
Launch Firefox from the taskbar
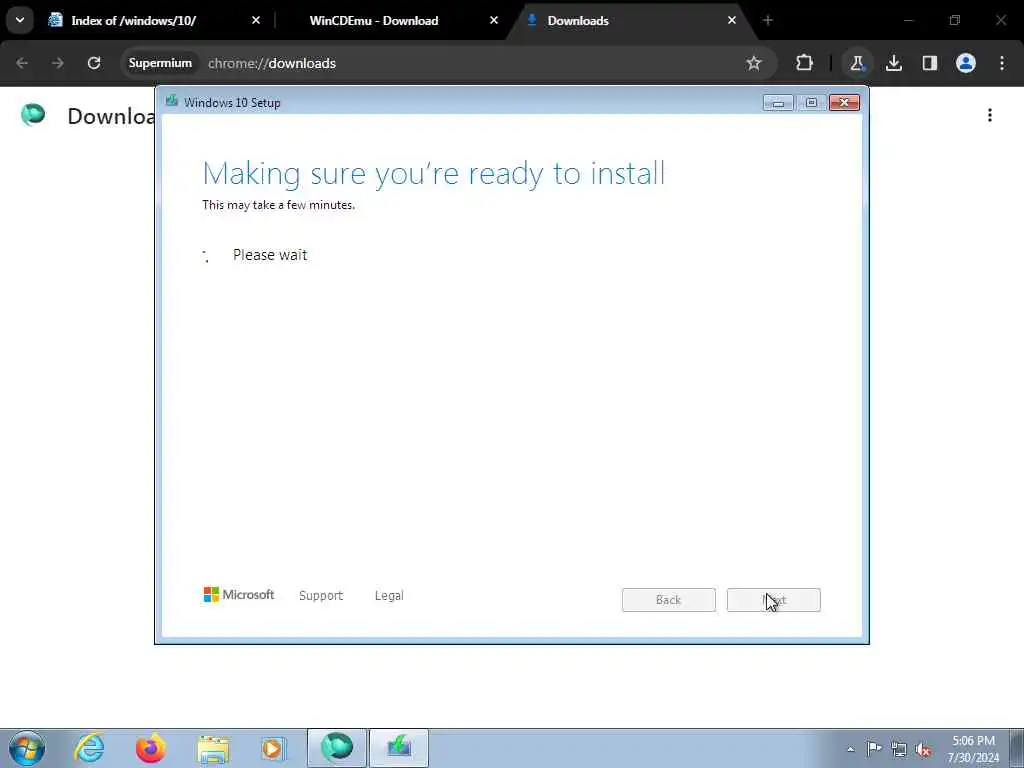pyautogui.click(x=150, y=748)
